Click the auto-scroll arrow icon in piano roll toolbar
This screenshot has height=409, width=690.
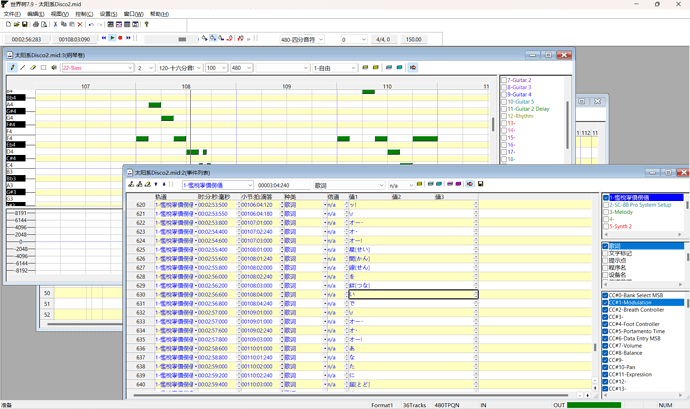412,67
